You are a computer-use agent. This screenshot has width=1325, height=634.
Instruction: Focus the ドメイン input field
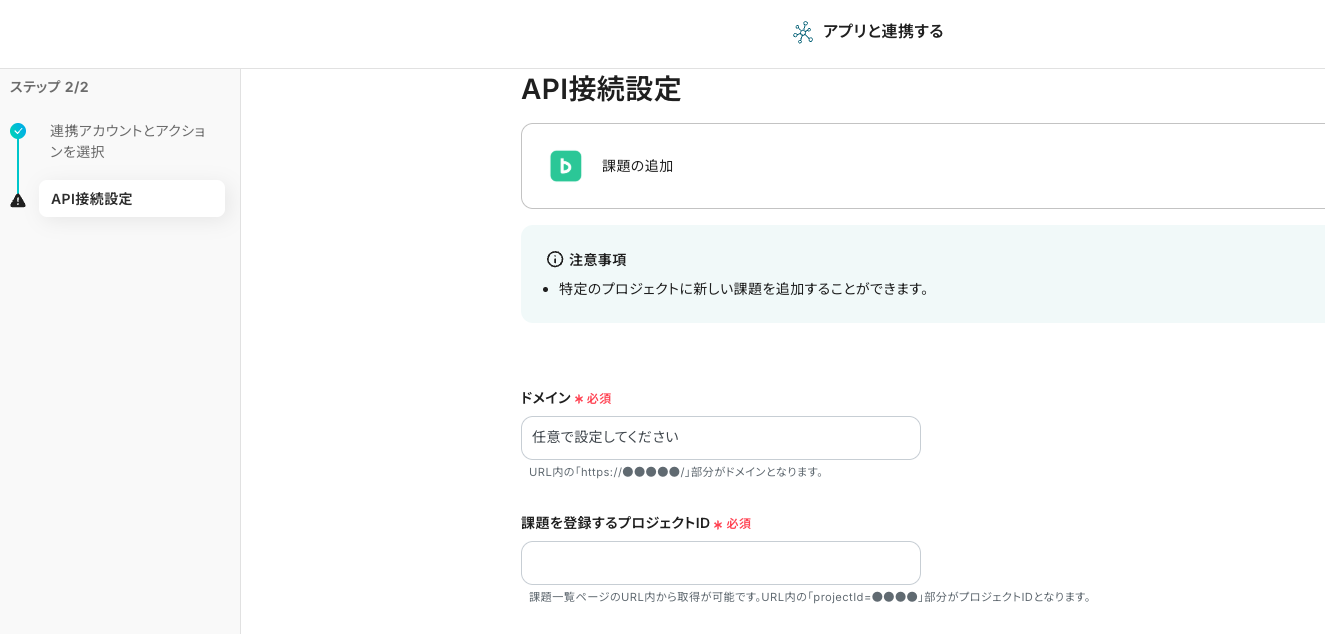(x=720, y=438)
